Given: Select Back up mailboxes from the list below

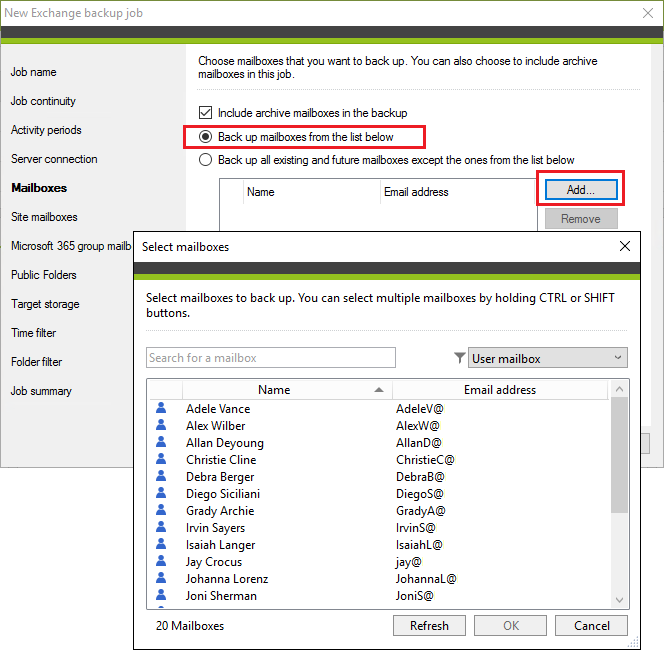Looking at the screenshot, I should click(x=205, y=136).
